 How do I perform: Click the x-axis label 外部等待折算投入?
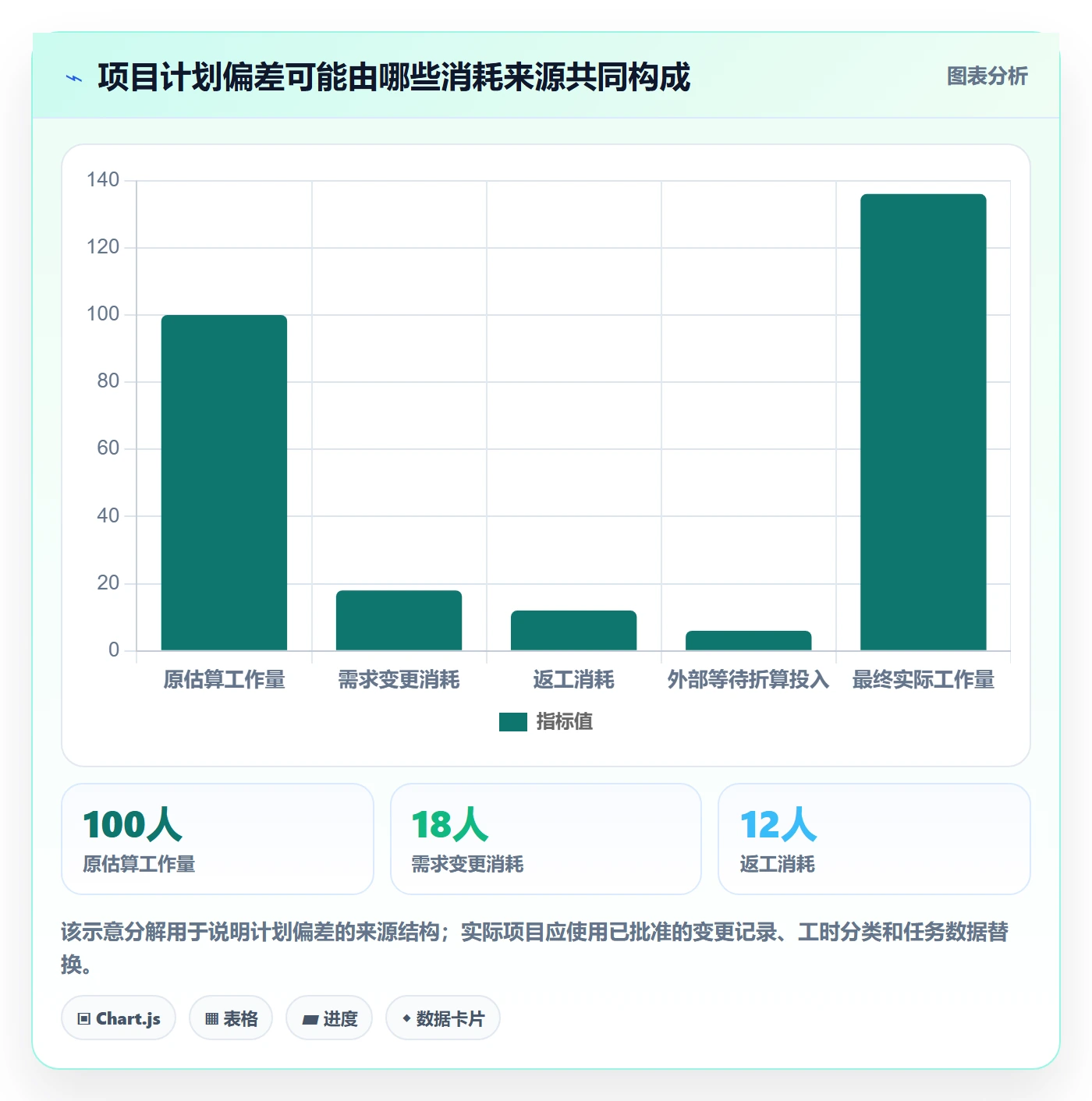click(x=748, y=680)
